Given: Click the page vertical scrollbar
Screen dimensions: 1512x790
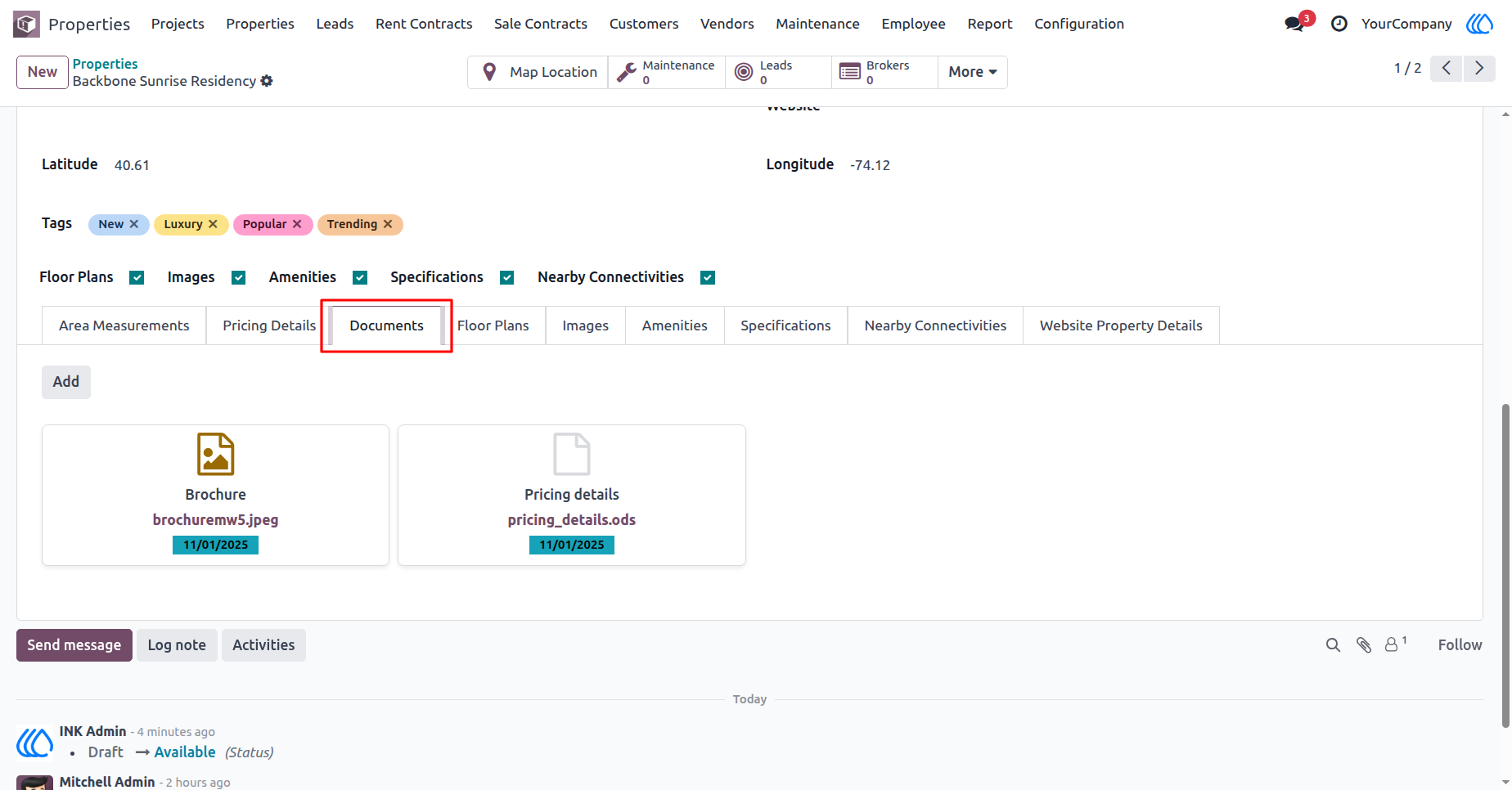Looking at the screenshot, I should (1505, 564).
